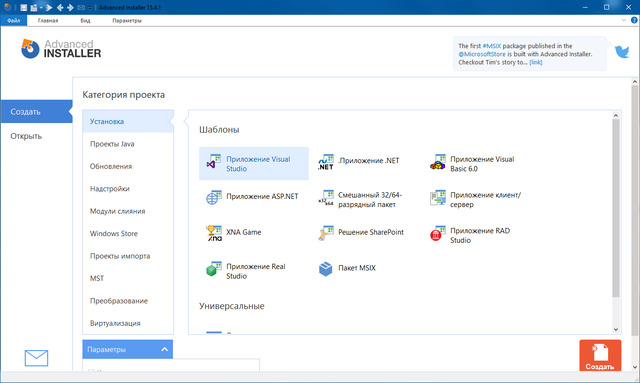This screenshot has height=383, width=640.
Task: Select the XNA Game trophy icon
Action: pyautogui.click(x=213, y=233)
